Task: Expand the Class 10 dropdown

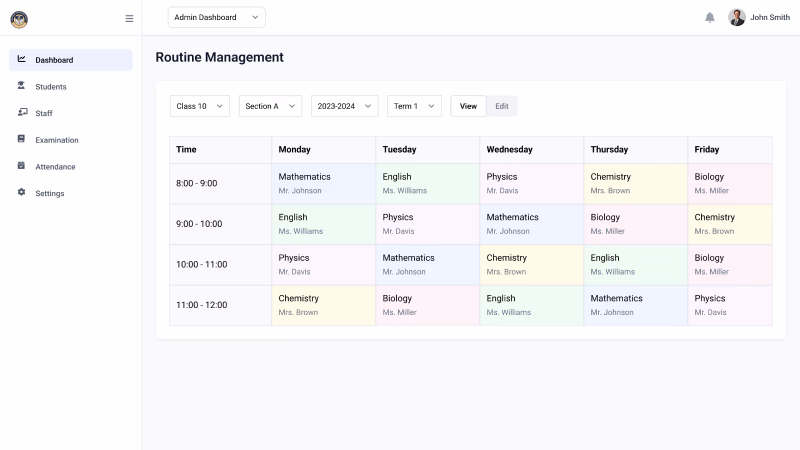Action: click(x=199, y=106)
